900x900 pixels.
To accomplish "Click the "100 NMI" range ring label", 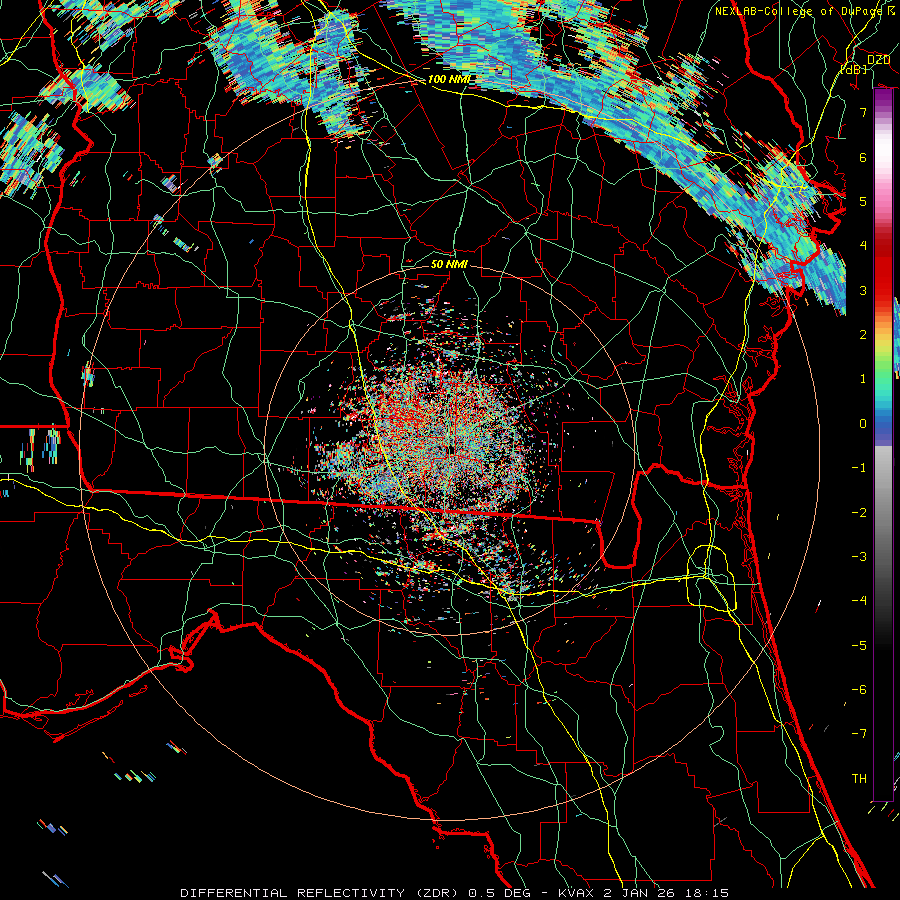I will 448,79.
